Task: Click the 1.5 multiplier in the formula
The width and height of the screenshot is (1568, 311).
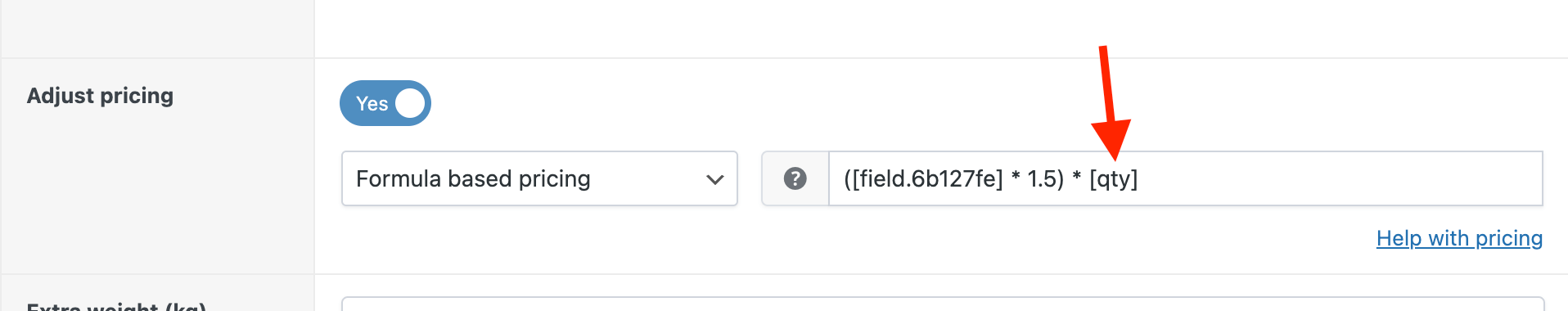Action: pyautogui.click(x=1040, y=178)
